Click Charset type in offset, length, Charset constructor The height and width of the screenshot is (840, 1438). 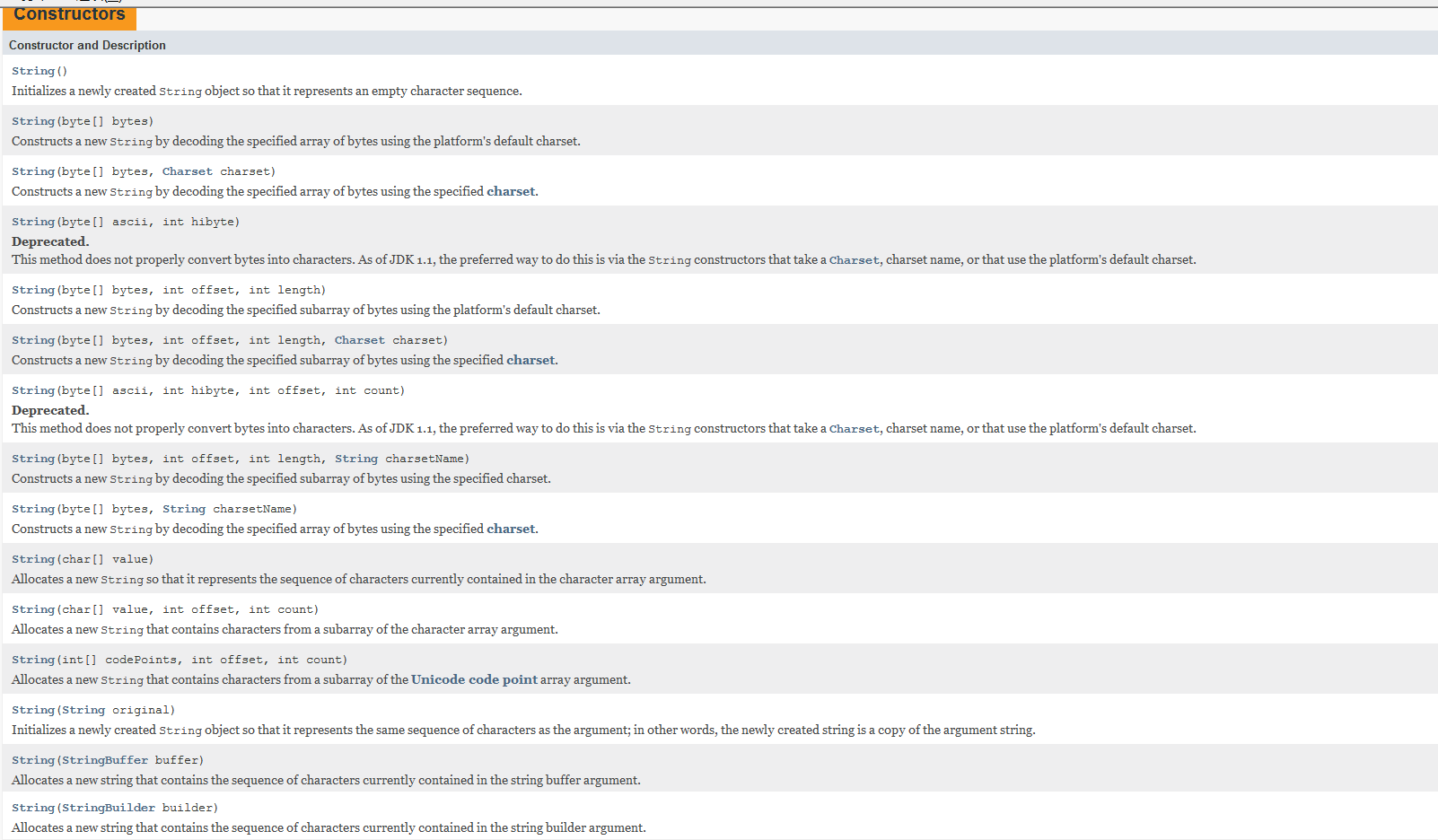pos(360,340)
